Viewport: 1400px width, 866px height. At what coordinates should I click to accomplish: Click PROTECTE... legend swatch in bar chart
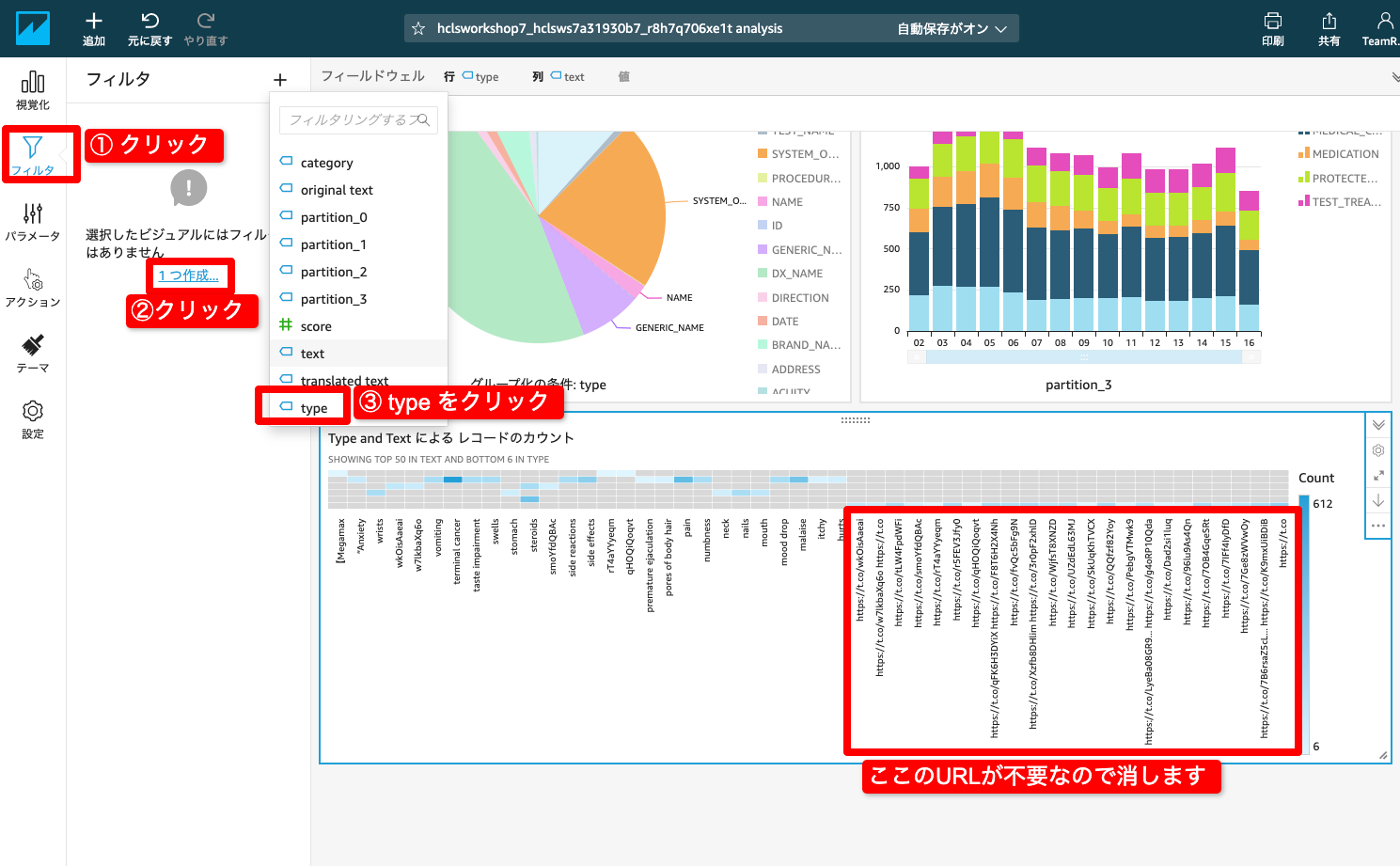(x=1304, y=178)
